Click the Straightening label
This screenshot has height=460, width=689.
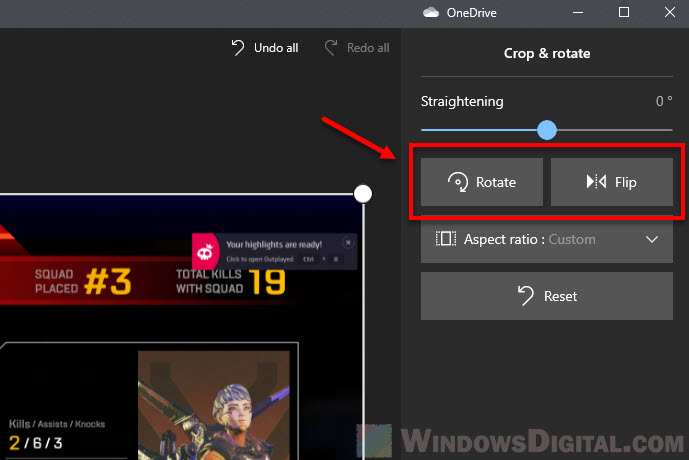pos(462,101)
